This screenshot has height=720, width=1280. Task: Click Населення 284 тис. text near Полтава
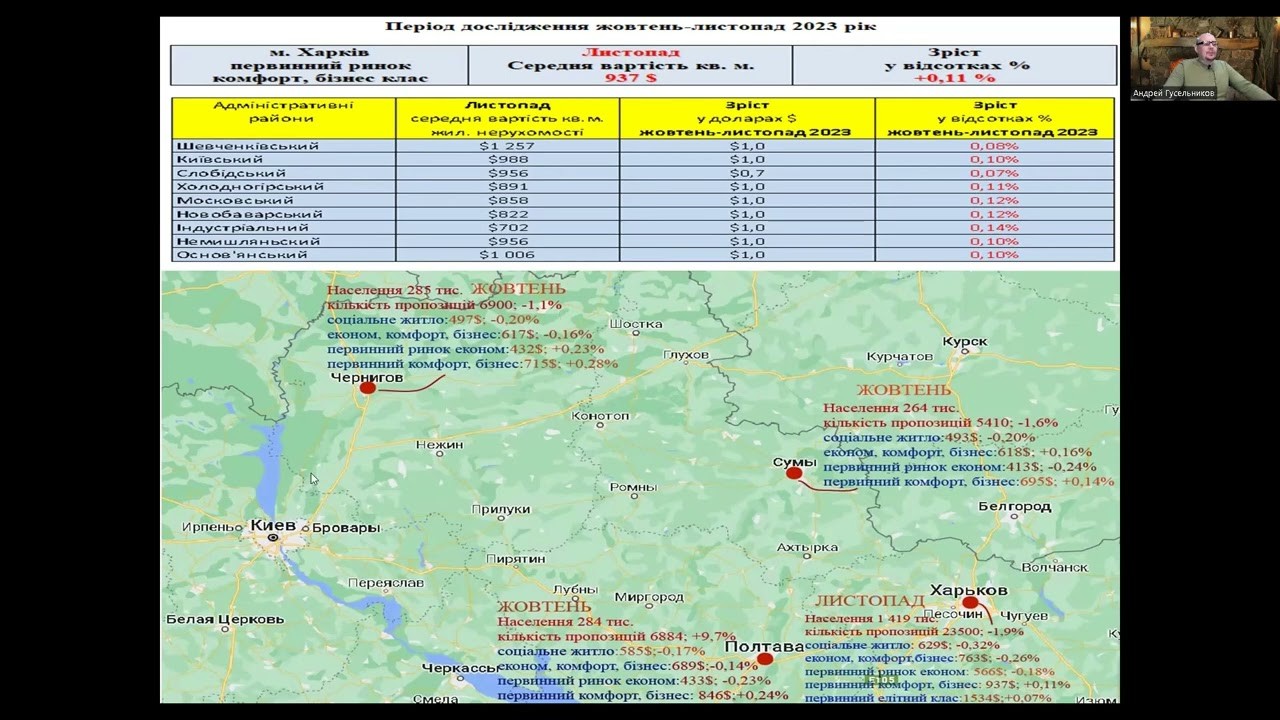[x=564, y=621]
